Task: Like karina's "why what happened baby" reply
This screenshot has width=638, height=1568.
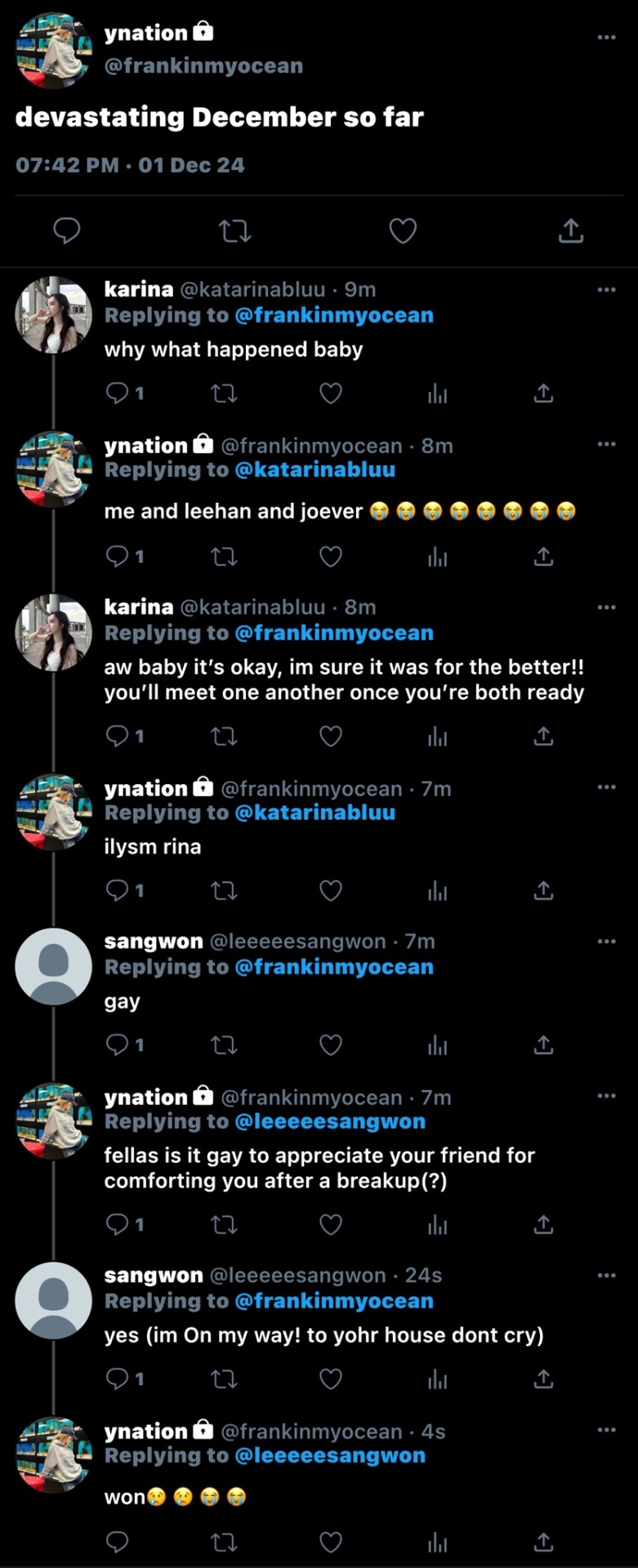Action: [x=330, y=394]
